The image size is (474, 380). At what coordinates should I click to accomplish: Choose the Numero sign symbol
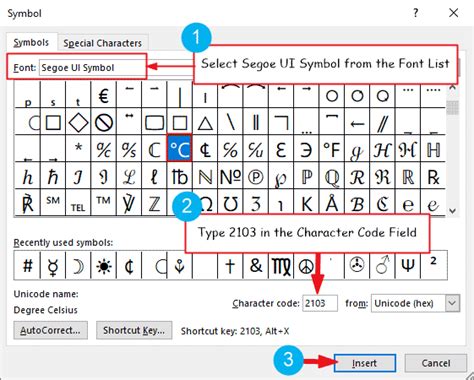pos(230,176)
